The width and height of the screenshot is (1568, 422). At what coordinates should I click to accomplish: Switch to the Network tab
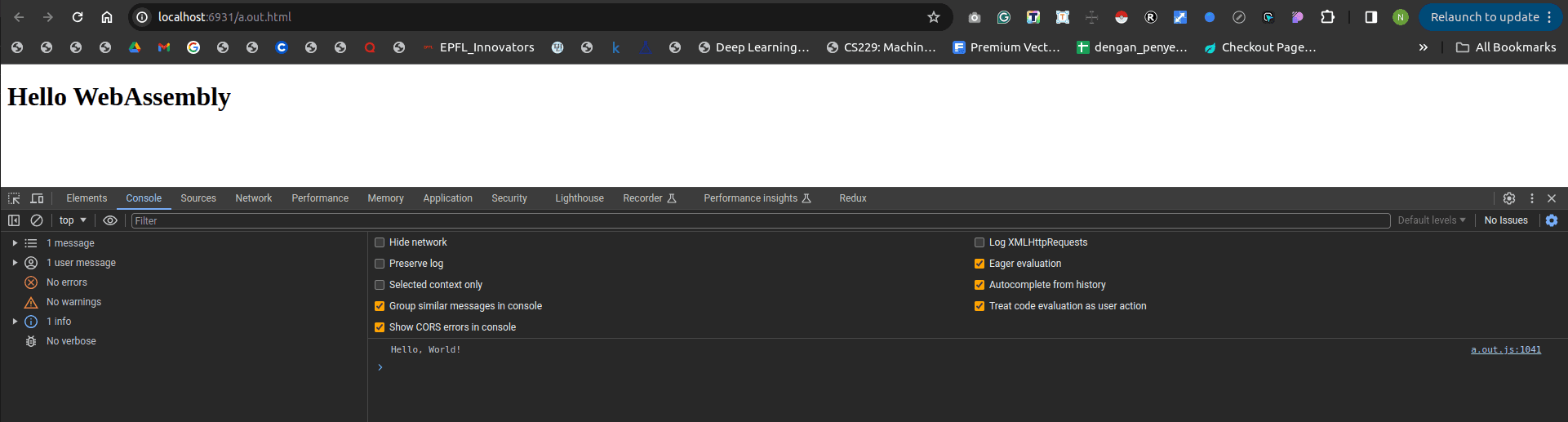[253, 198]
